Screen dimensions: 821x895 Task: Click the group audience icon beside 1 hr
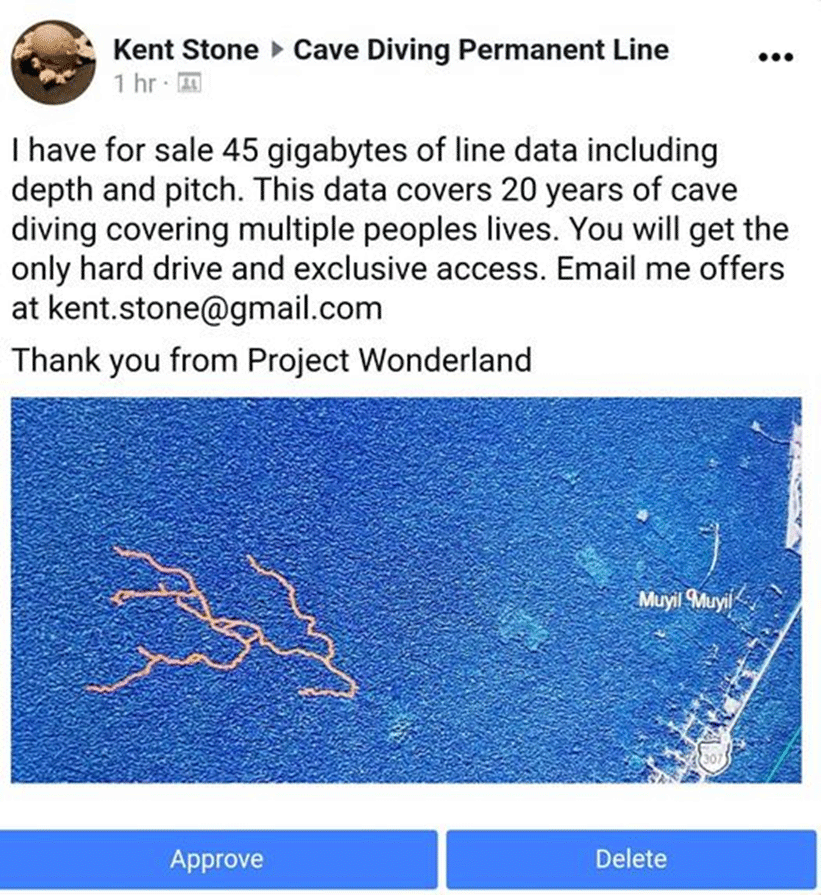click(x=190, y=83)
